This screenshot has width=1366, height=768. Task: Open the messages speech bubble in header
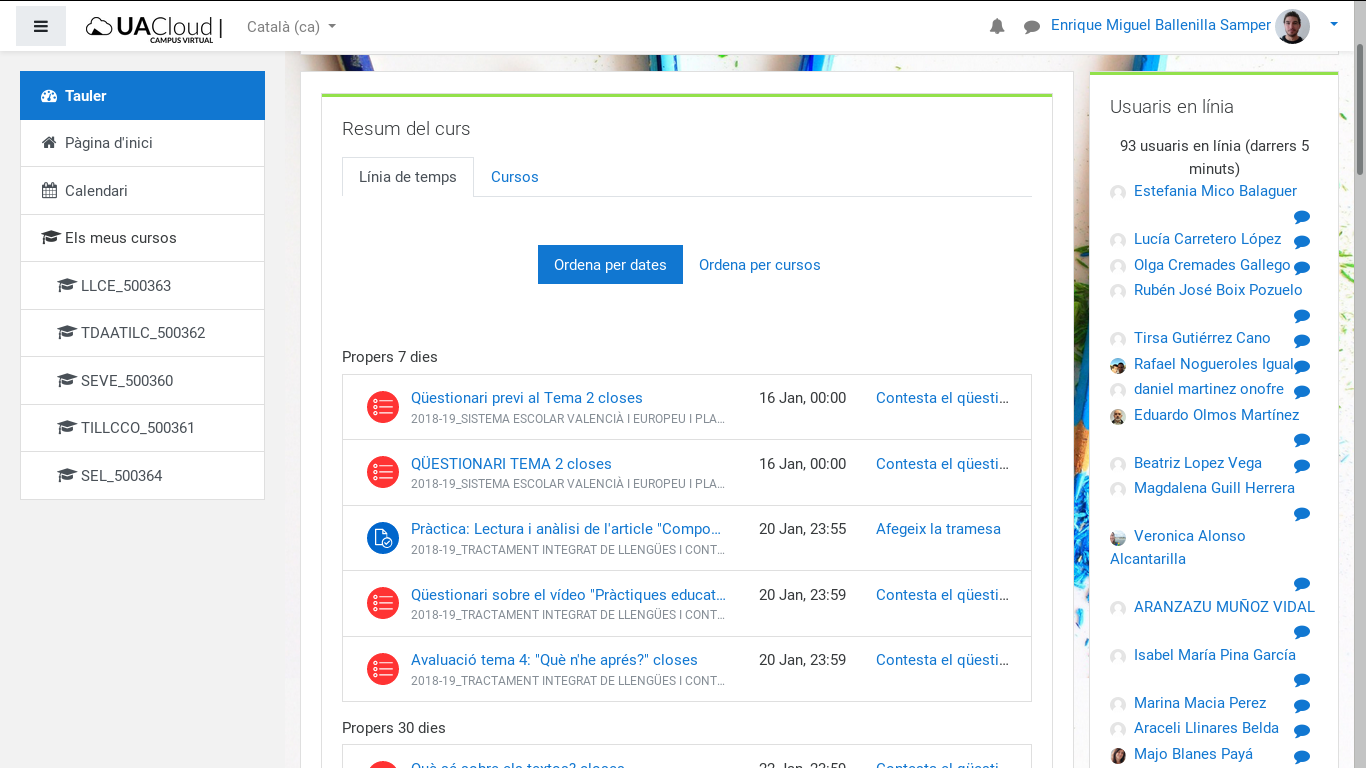[x=1032, y=27]
